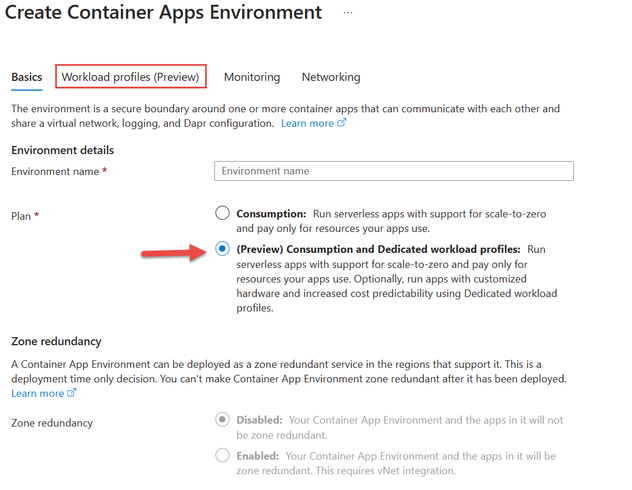Click the Environment details heading
Image resolution: width=632 pixels, height=490 pixels.
[x=62, y=150]
